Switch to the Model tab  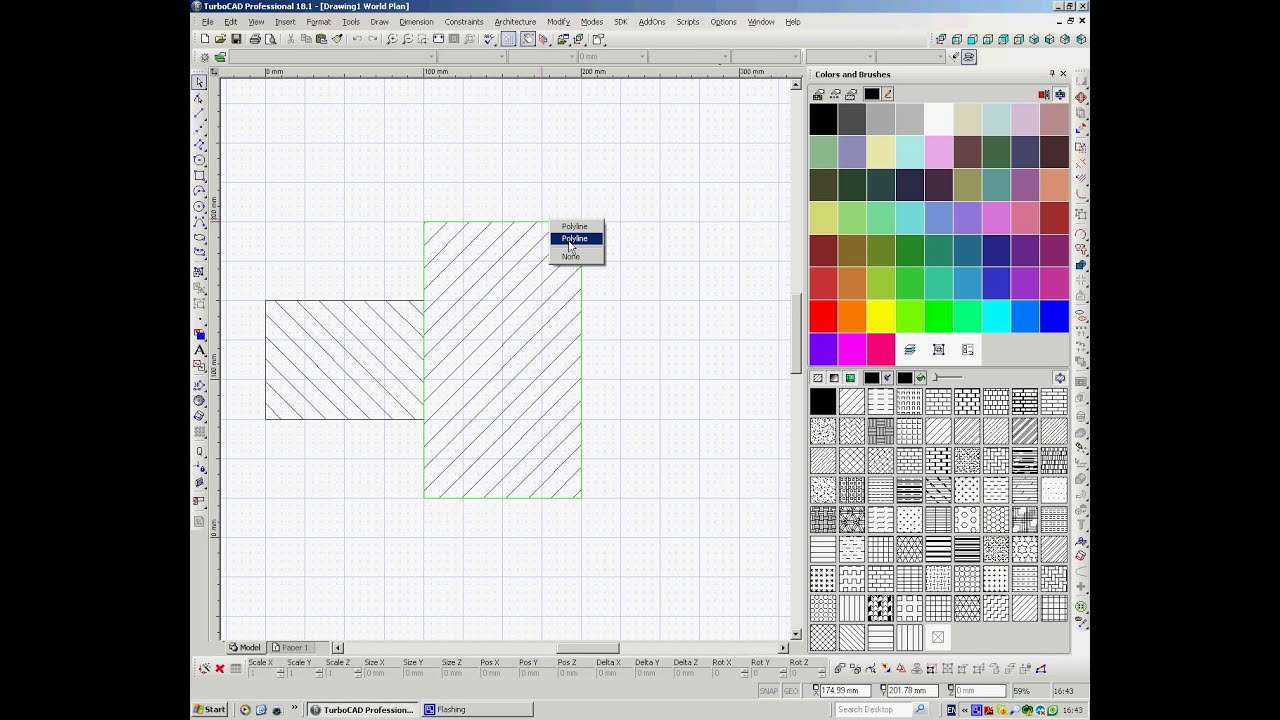245,647
